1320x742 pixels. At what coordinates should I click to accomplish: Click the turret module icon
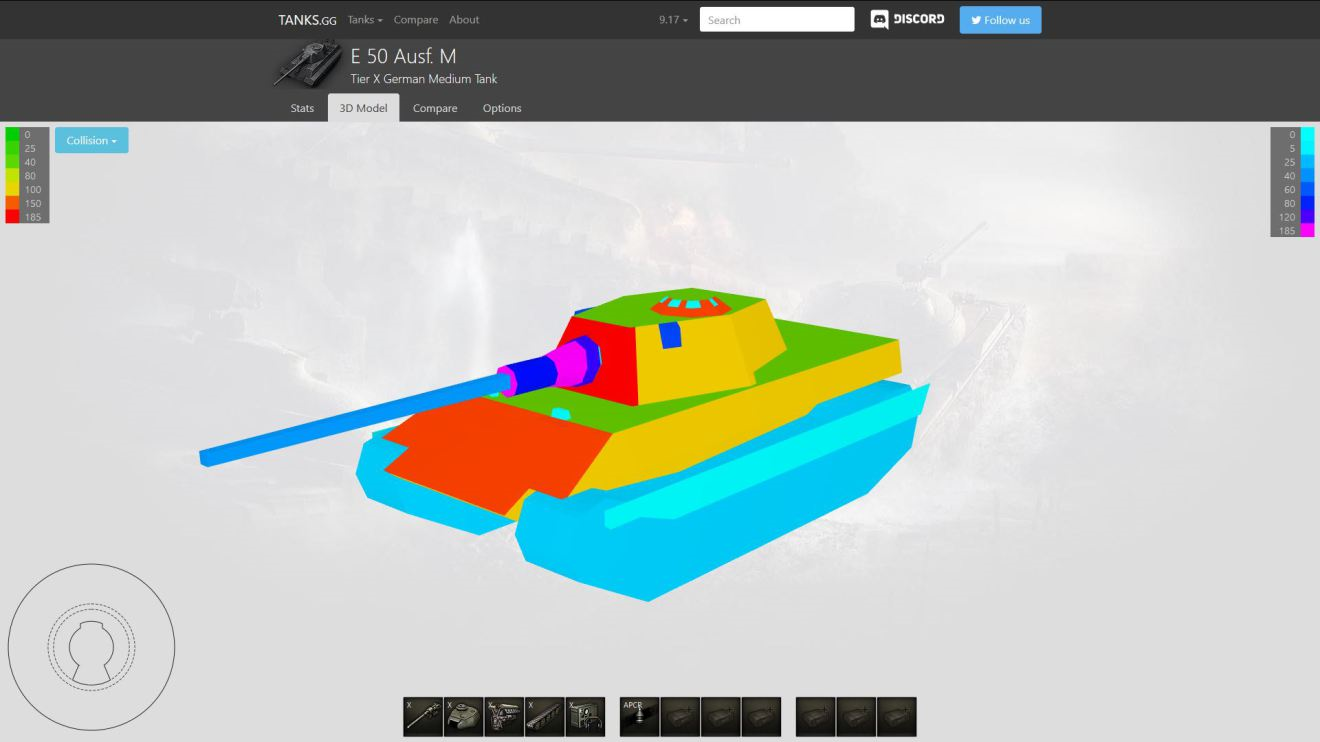tap(463, 717)
